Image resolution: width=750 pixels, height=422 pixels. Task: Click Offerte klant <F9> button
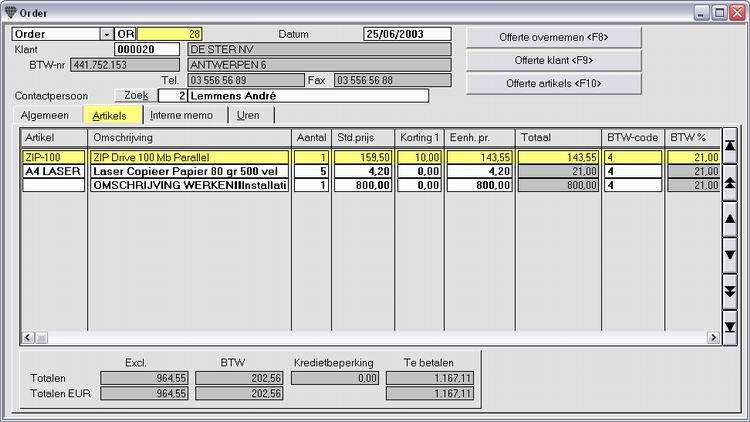coord(553,60)
